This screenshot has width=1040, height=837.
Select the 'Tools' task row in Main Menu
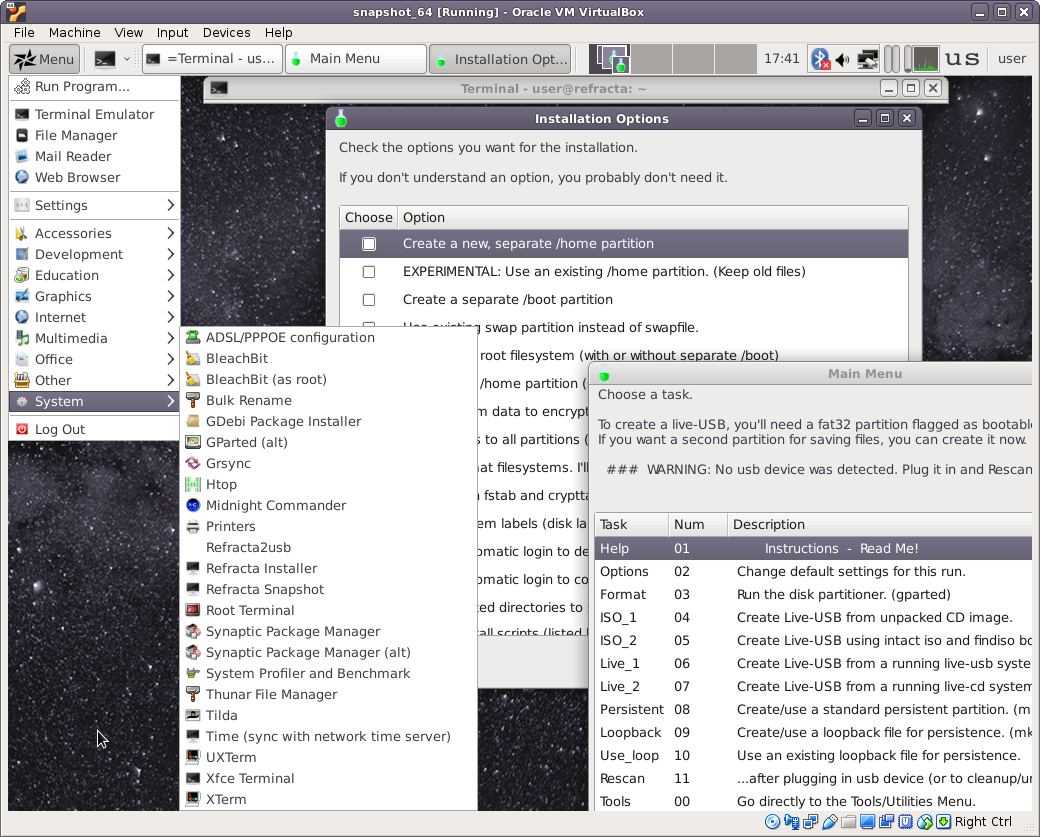pyautogui.click(x=813, y=802)
